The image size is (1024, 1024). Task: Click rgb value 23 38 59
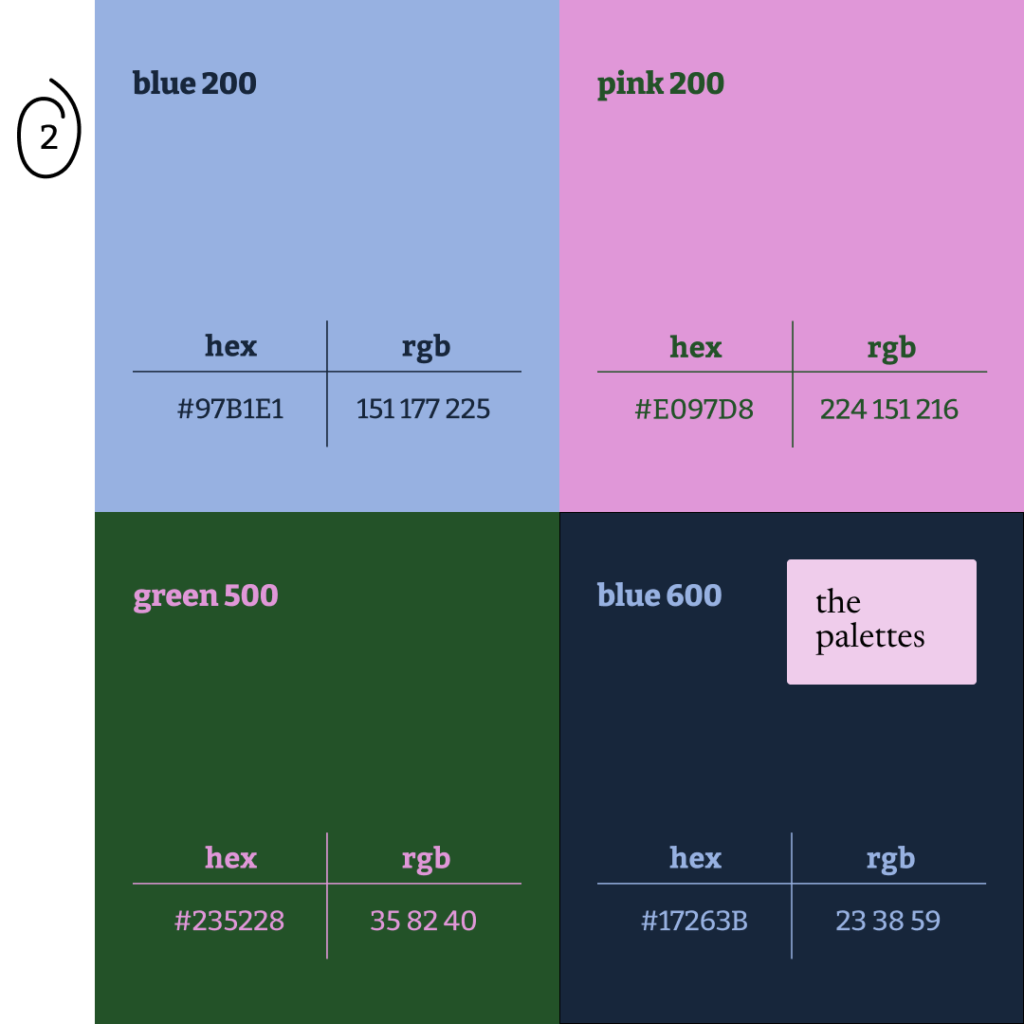pos(888,921)
